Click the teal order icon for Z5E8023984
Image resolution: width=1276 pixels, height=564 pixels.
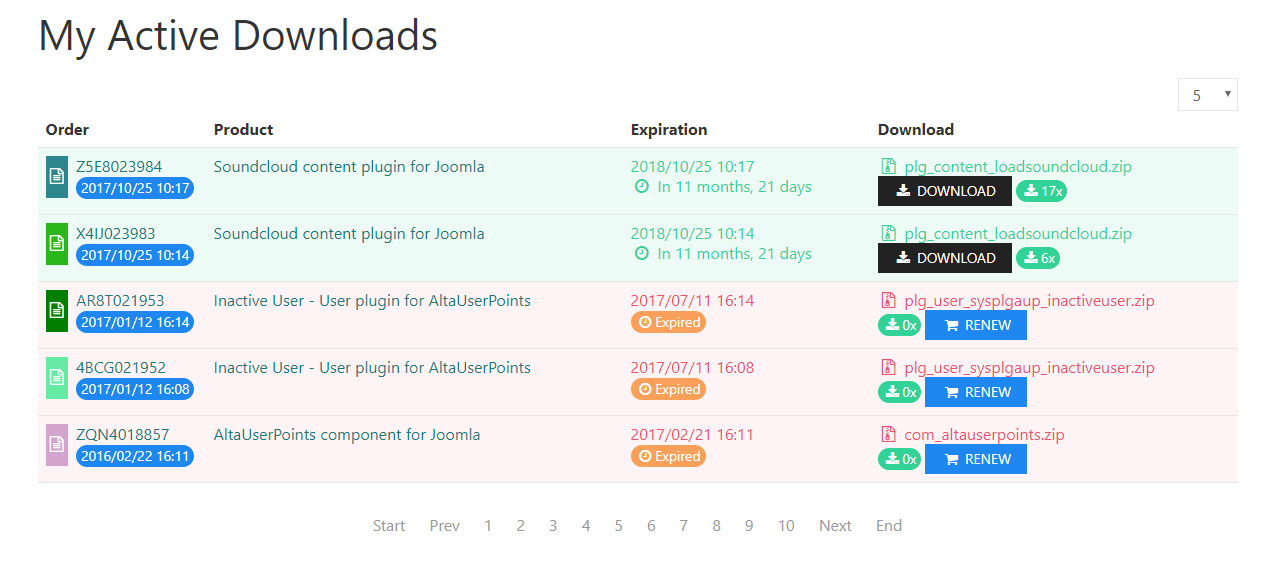[57, 177]
